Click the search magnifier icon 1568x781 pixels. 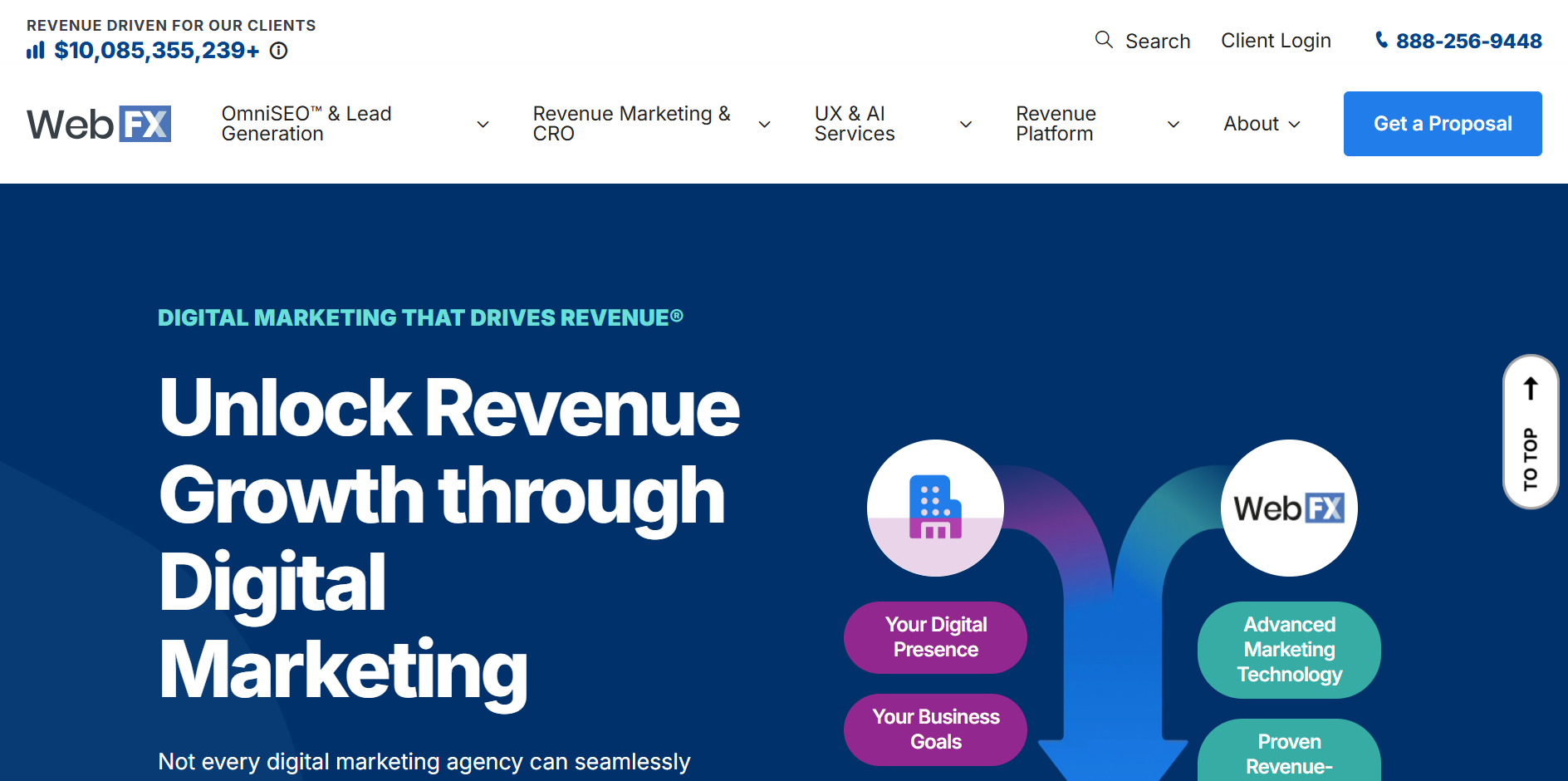(x=1104, y=40)
